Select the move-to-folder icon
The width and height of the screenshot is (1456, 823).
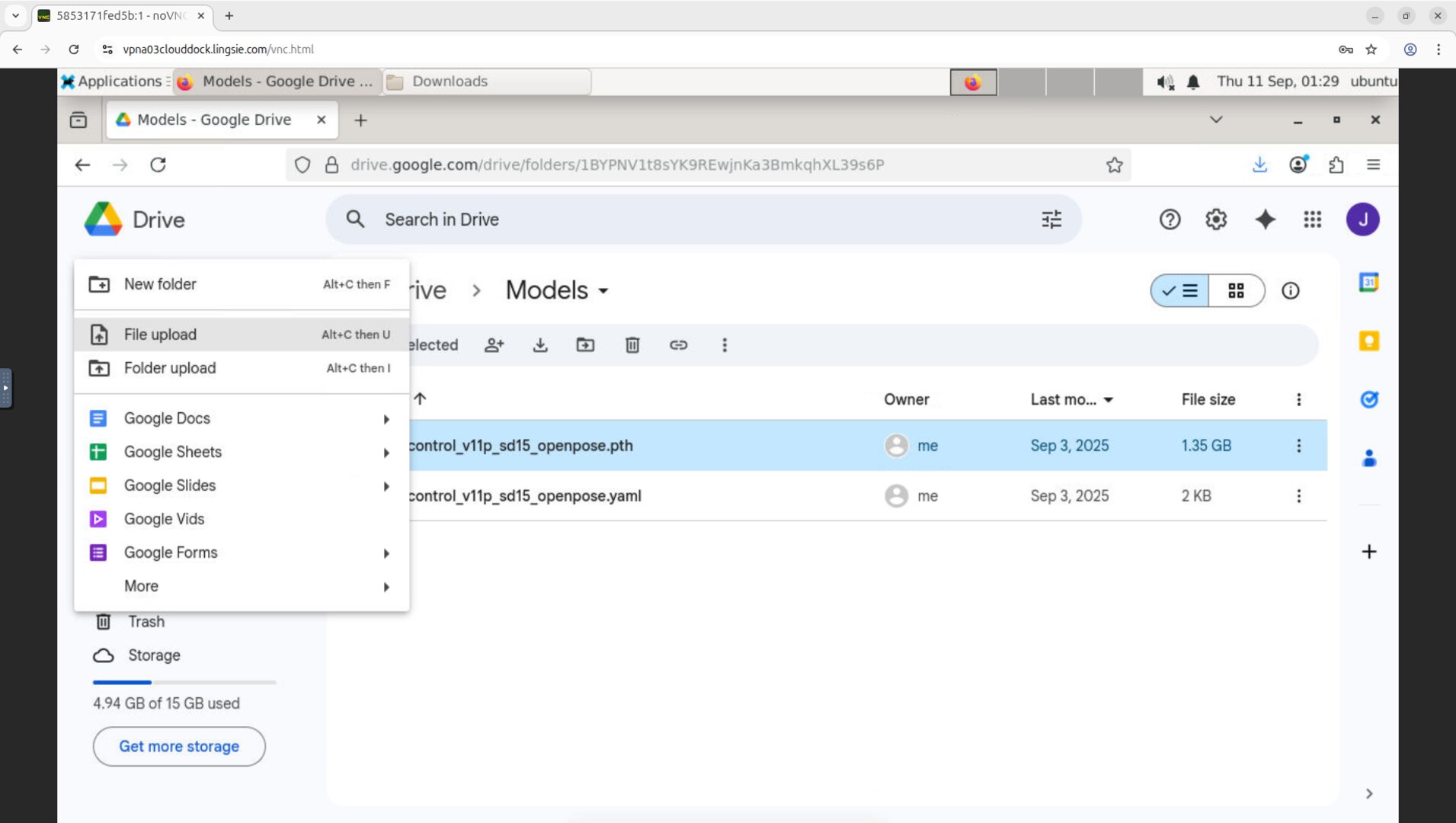(586, 345)
